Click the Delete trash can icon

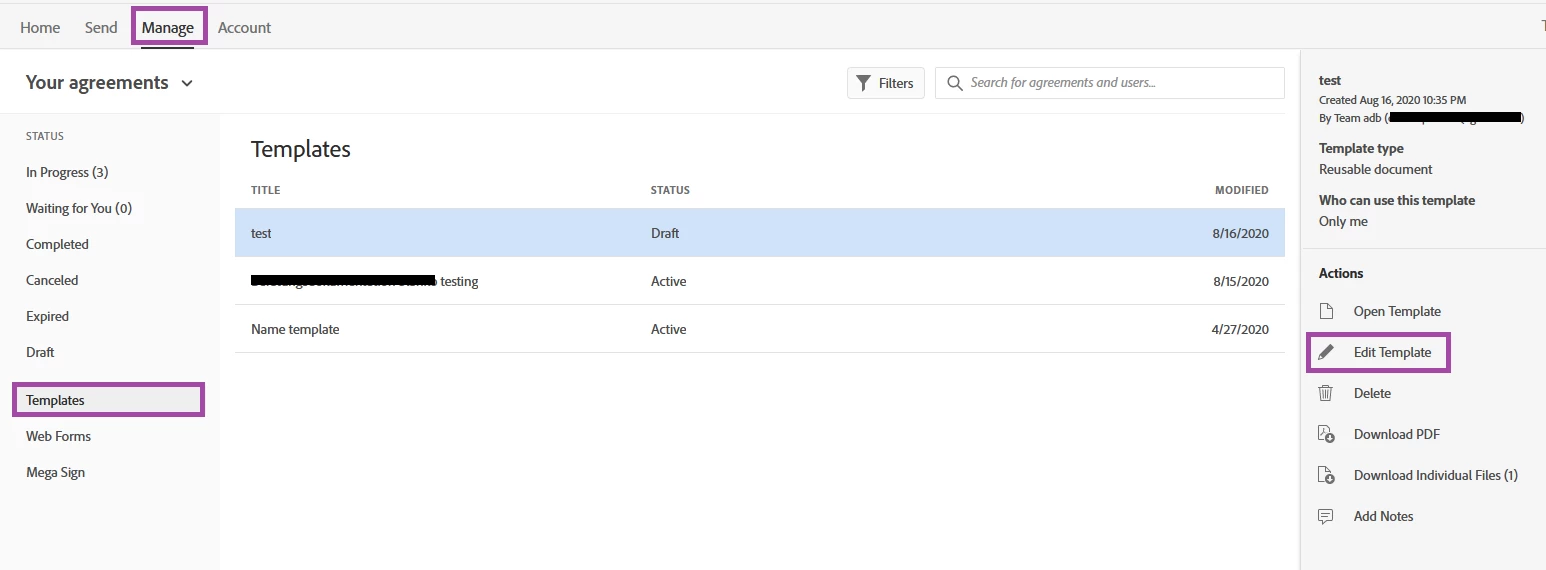coord(1326,393)
